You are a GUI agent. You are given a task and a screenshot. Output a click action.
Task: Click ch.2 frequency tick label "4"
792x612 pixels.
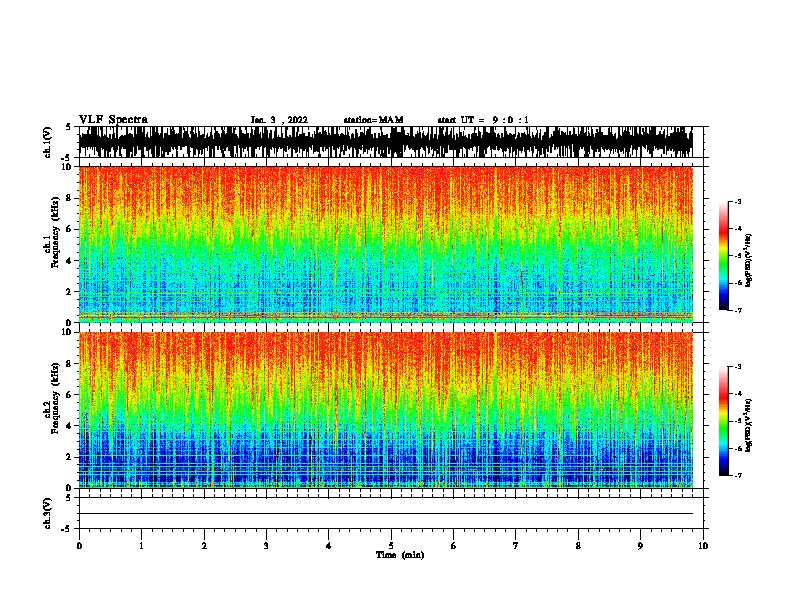[70, 426]
